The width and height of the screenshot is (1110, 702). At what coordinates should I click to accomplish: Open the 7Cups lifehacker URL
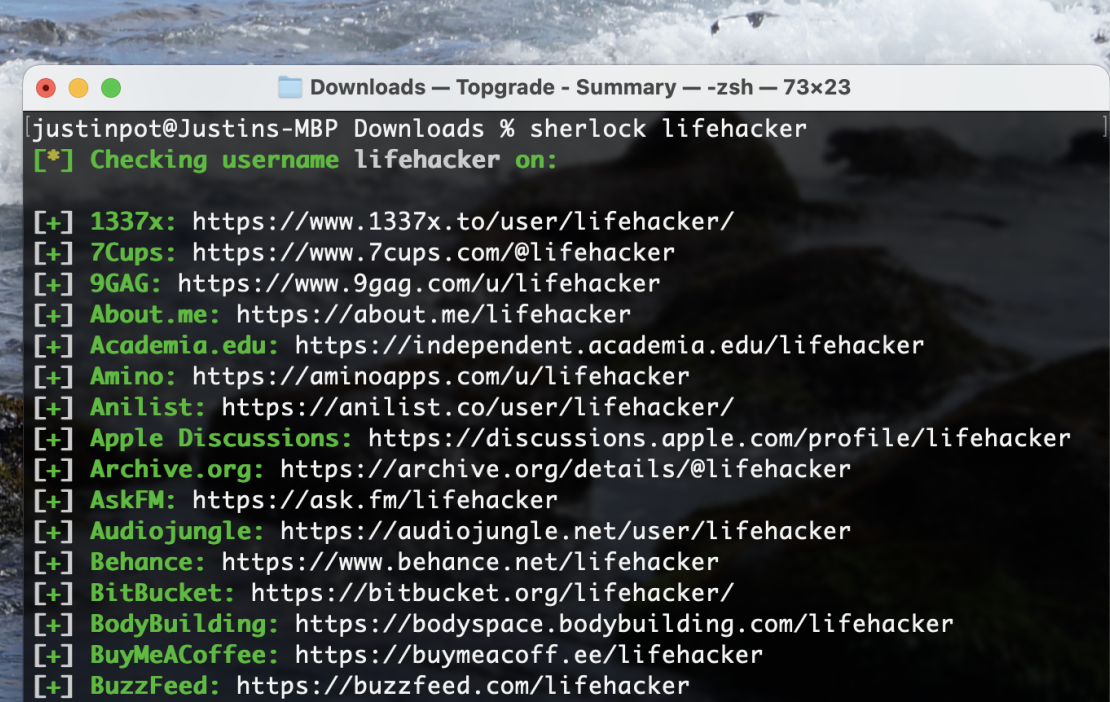coord(433,252)
